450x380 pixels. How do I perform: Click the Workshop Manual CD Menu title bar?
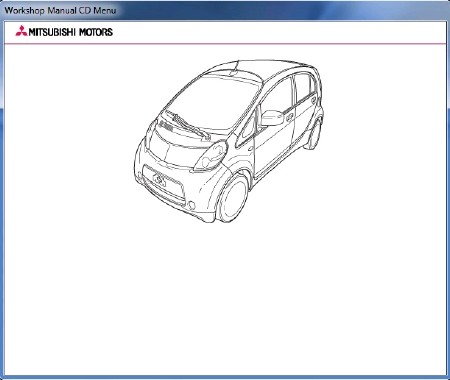(x=225, y=10)
